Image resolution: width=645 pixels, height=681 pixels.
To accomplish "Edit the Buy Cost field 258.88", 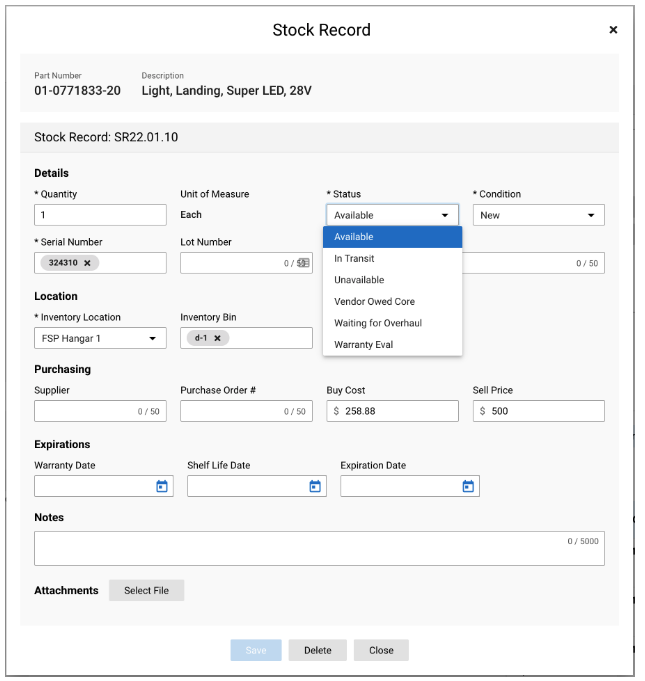I will (392, 411).
